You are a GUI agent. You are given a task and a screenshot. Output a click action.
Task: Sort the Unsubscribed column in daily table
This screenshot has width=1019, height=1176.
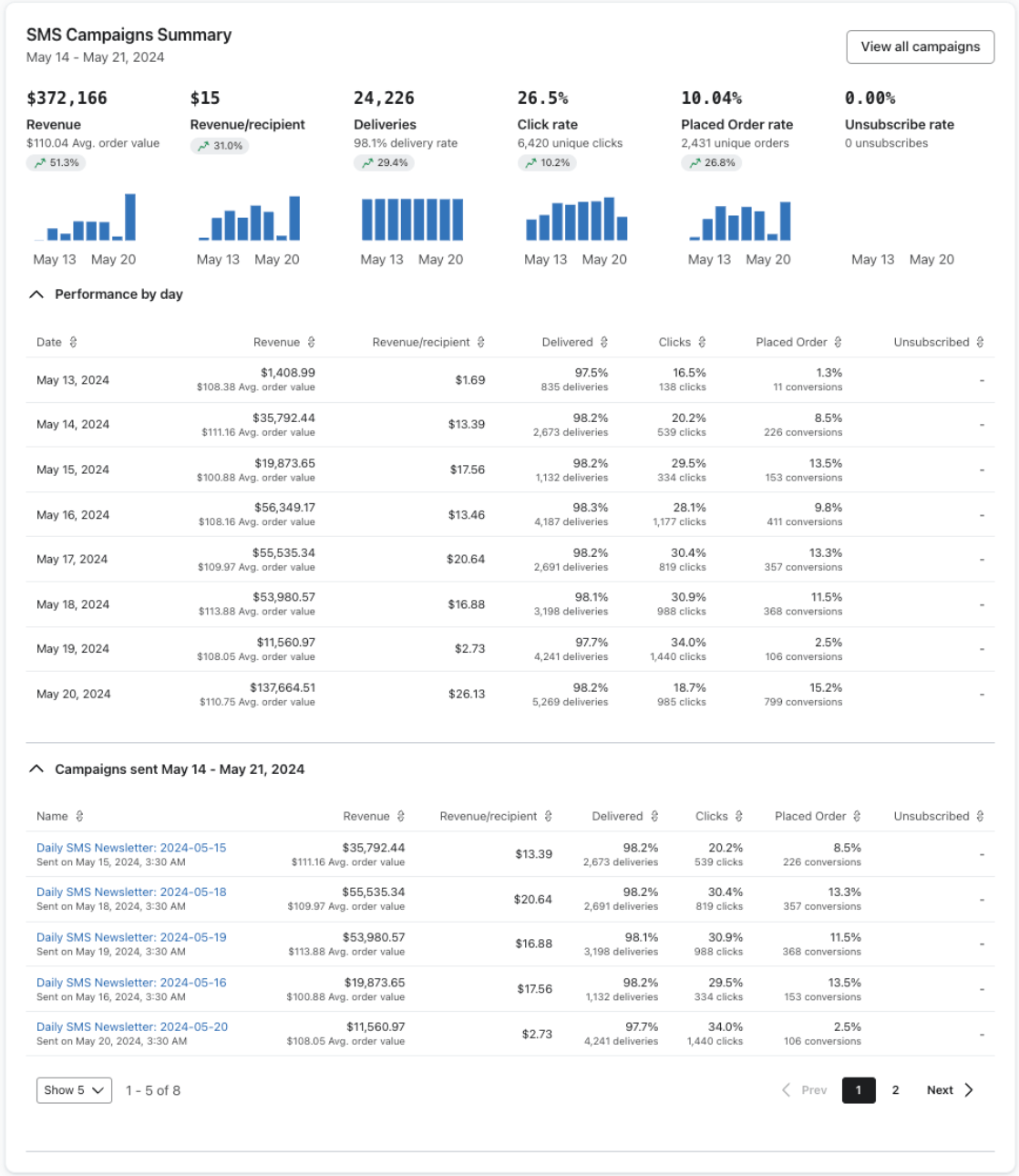[x=980, y=342]
